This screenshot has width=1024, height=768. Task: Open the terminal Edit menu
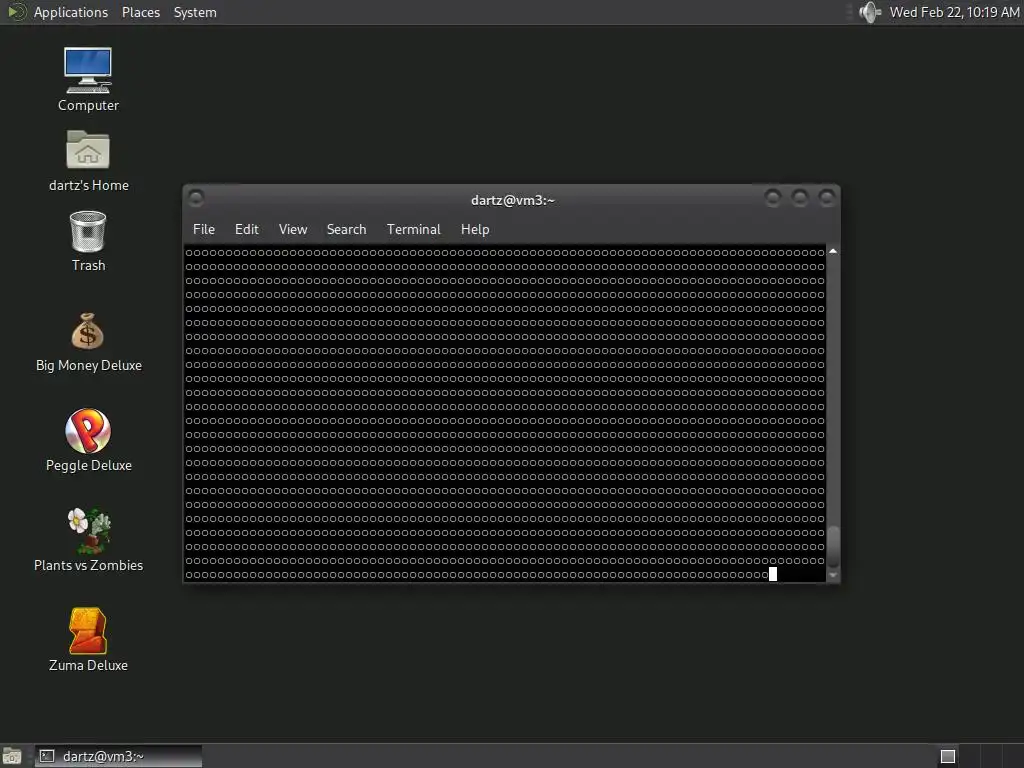pyautogui.click(x=247, y=229)
